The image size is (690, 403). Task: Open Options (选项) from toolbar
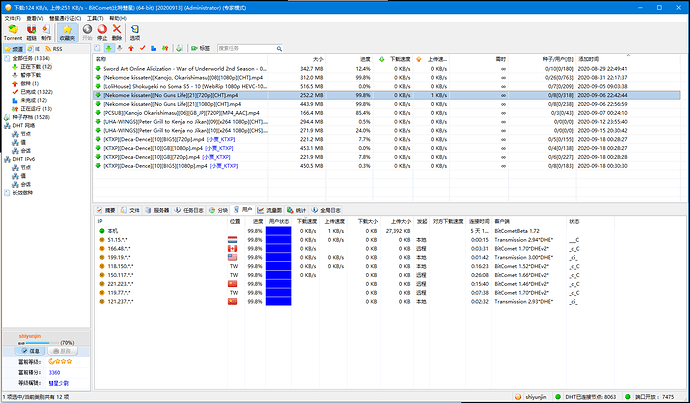[135, 32]
